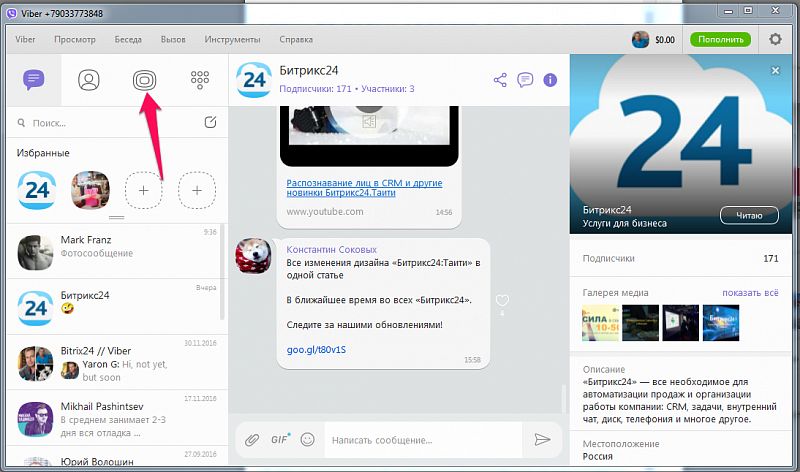Viewport: 800px width, 472px height.
Task: Click the compose new message icon
Action: click(210, 122)
